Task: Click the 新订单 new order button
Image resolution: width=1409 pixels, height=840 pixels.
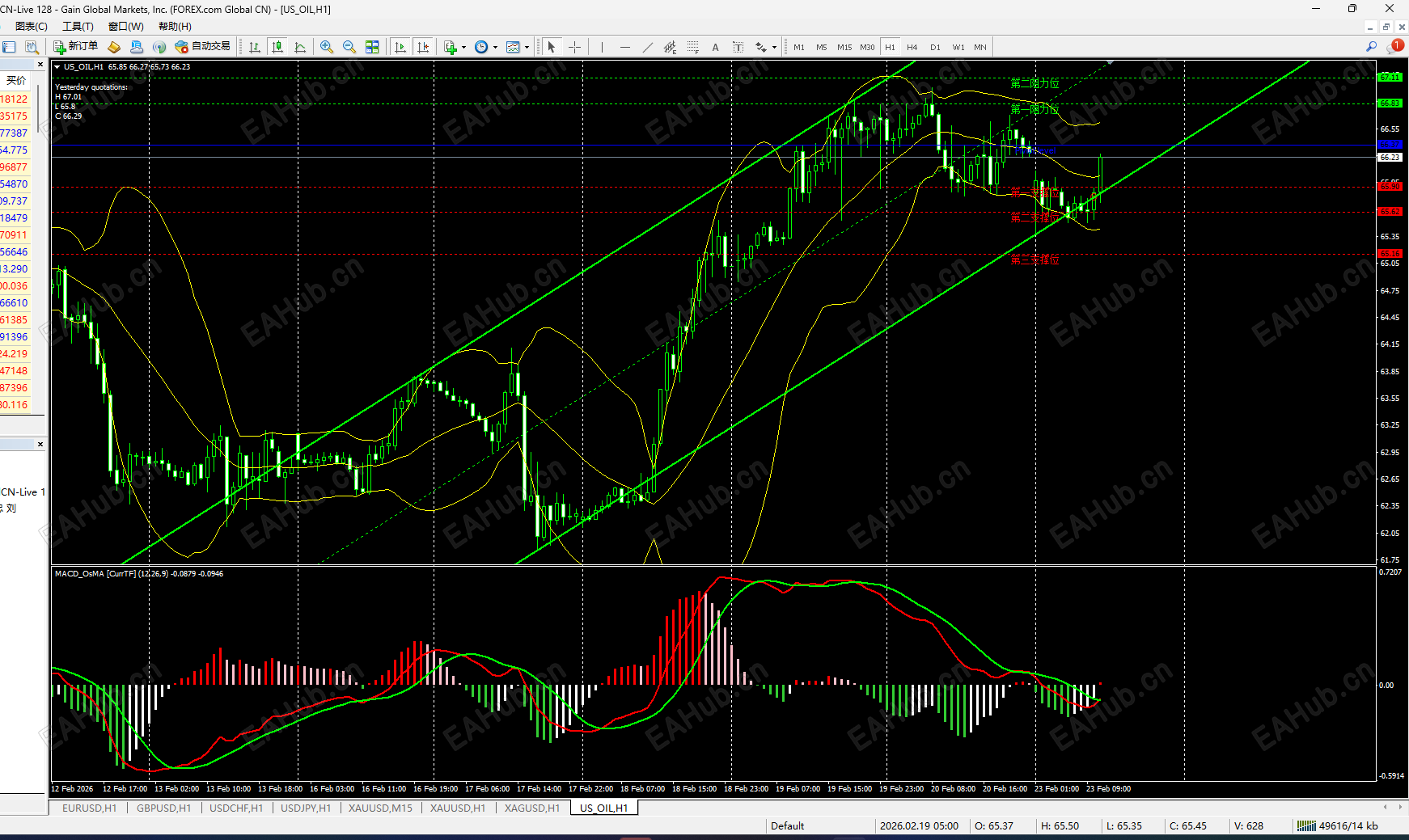Action: [75, 47]
